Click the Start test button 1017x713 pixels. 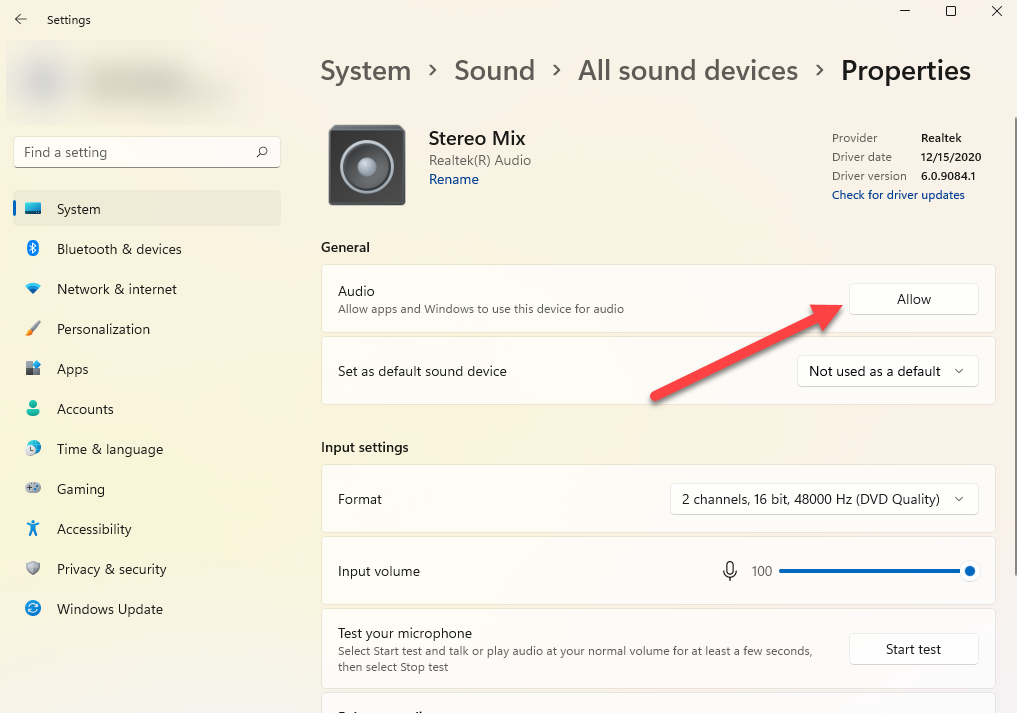(913, 649)
